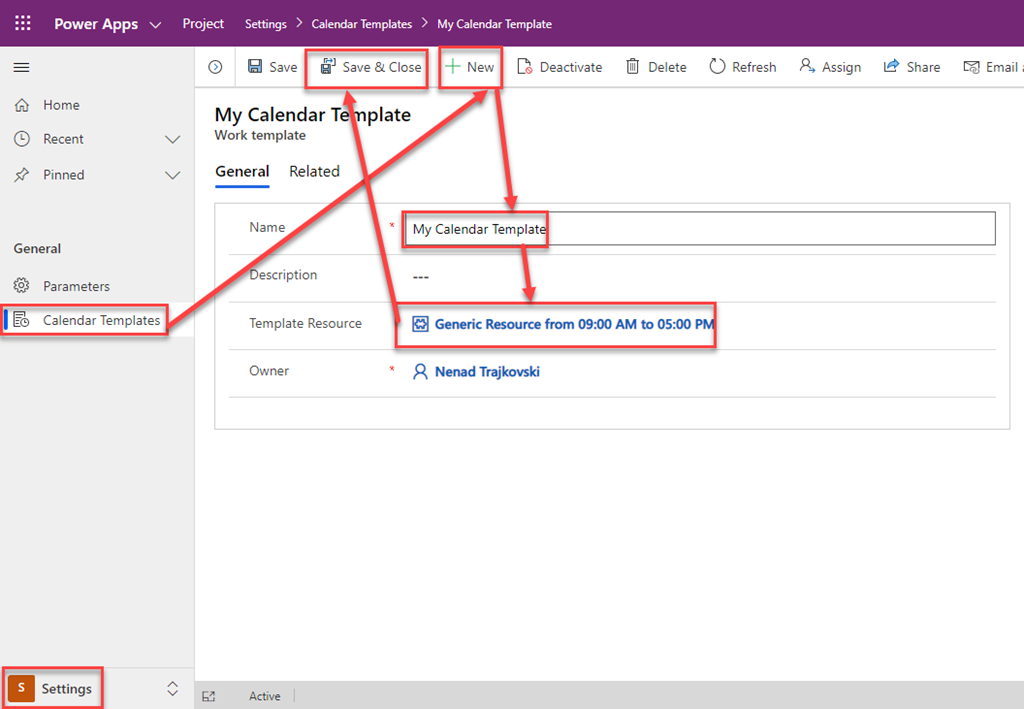Open the Power Apps dropdown chevron

pyautogui.click(x=155, y=24)
